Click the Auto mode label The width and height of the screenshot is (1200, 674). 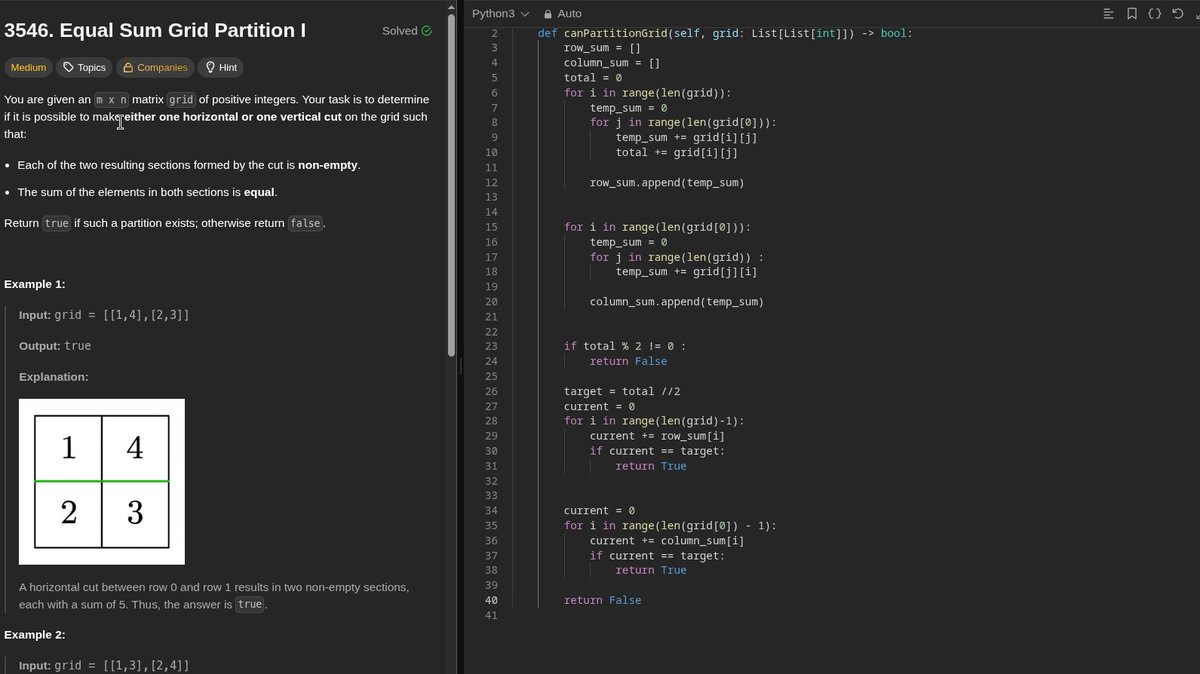coord(569,14)
